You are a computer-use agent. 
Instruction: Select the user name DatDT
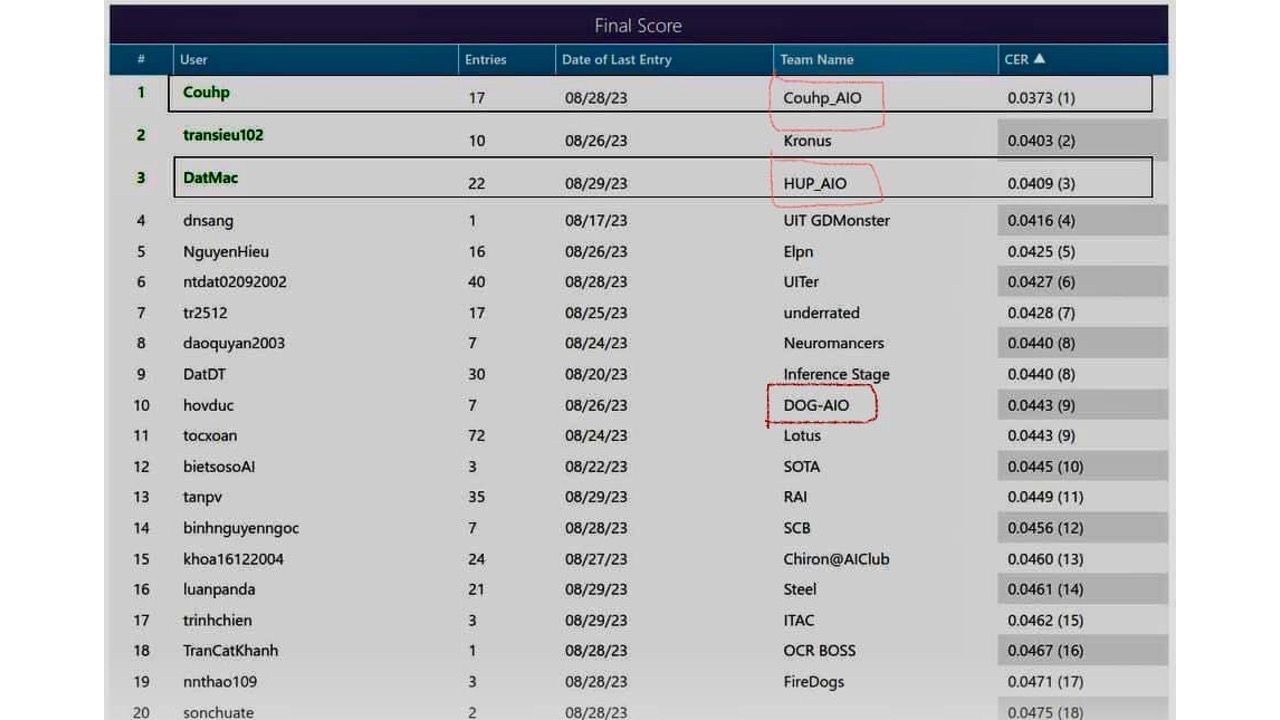(204, 374)
